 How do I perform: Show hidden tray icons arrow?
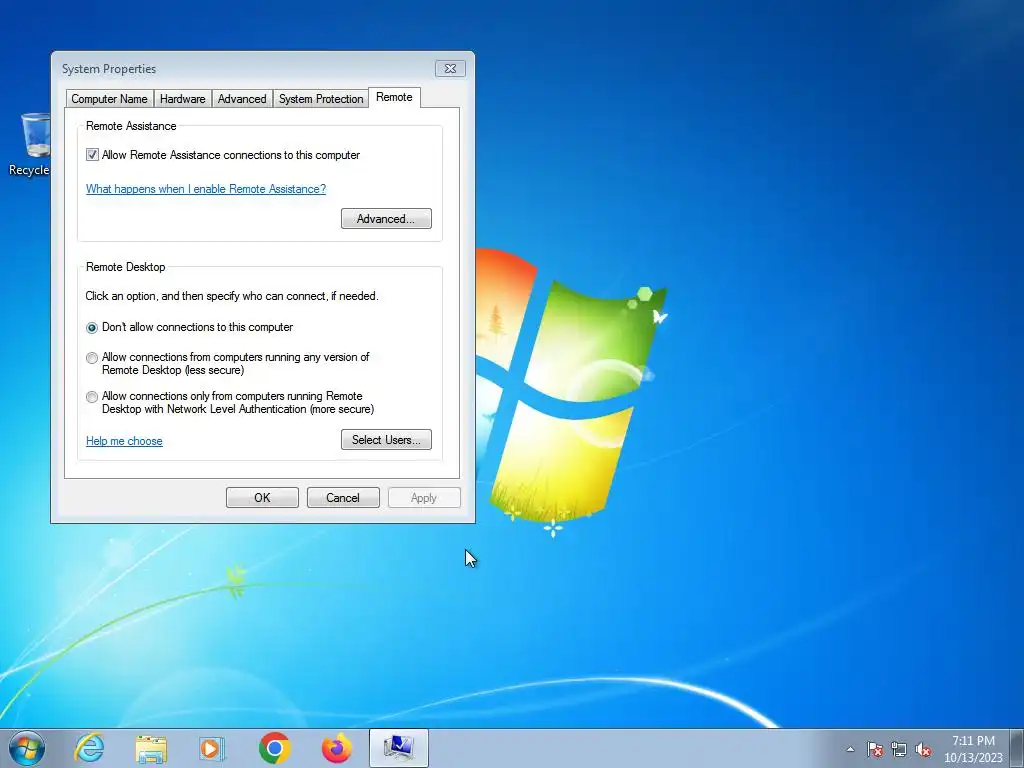click(x=850, y=749)
